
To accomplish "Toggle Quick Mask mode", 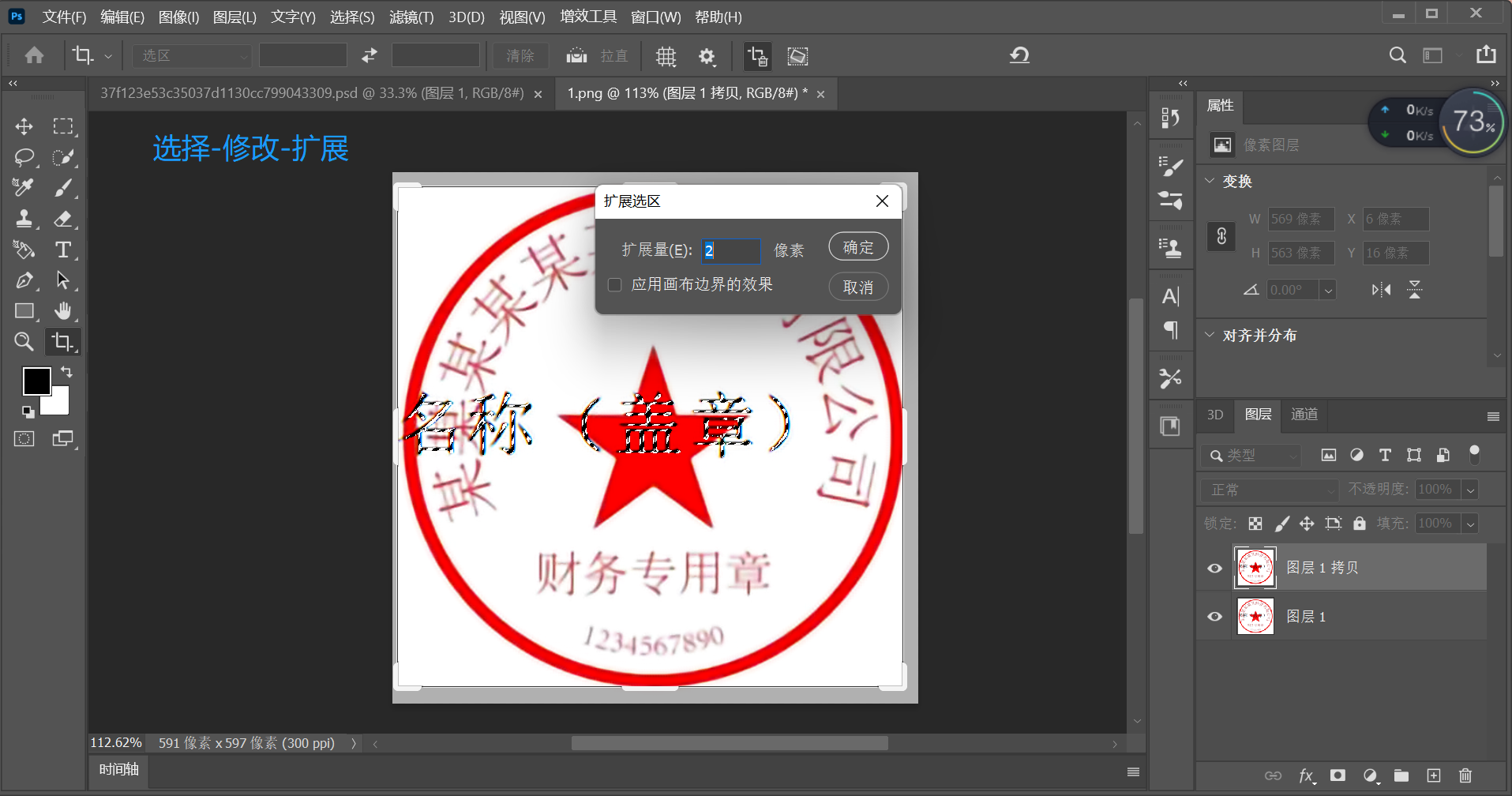I will tap(24, 439).
